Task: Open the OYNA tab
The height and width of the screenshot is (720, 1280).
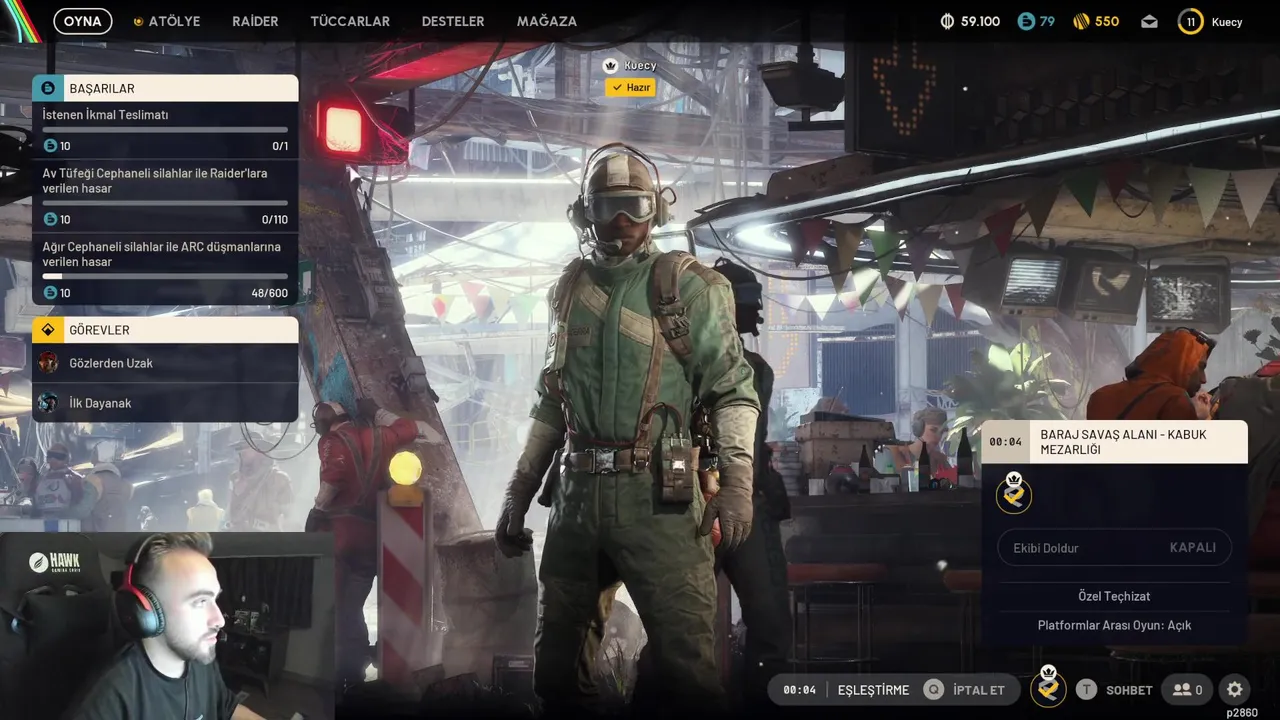Action: [82, 21]
